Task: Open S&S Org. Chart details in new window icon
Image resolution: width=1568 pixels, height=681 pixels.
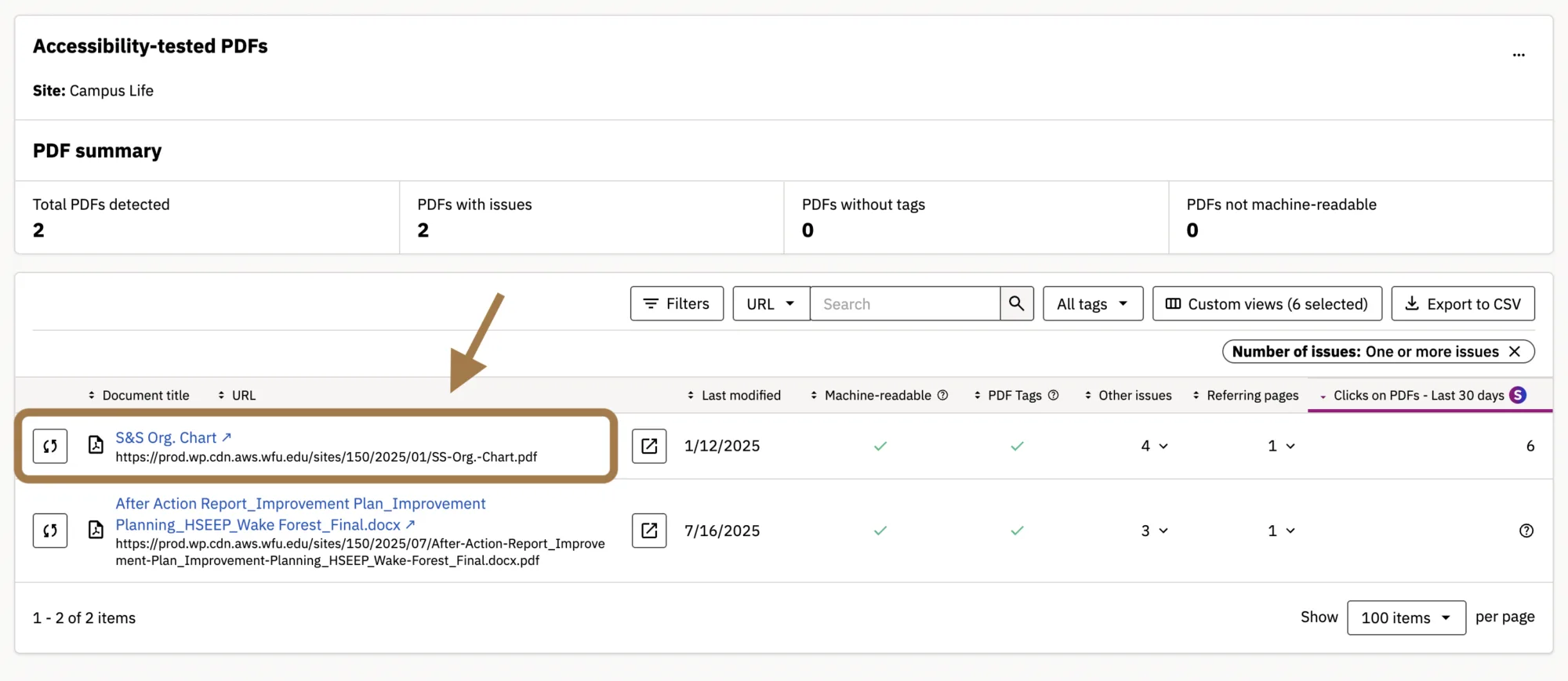Action: click(x=649, y=446)
